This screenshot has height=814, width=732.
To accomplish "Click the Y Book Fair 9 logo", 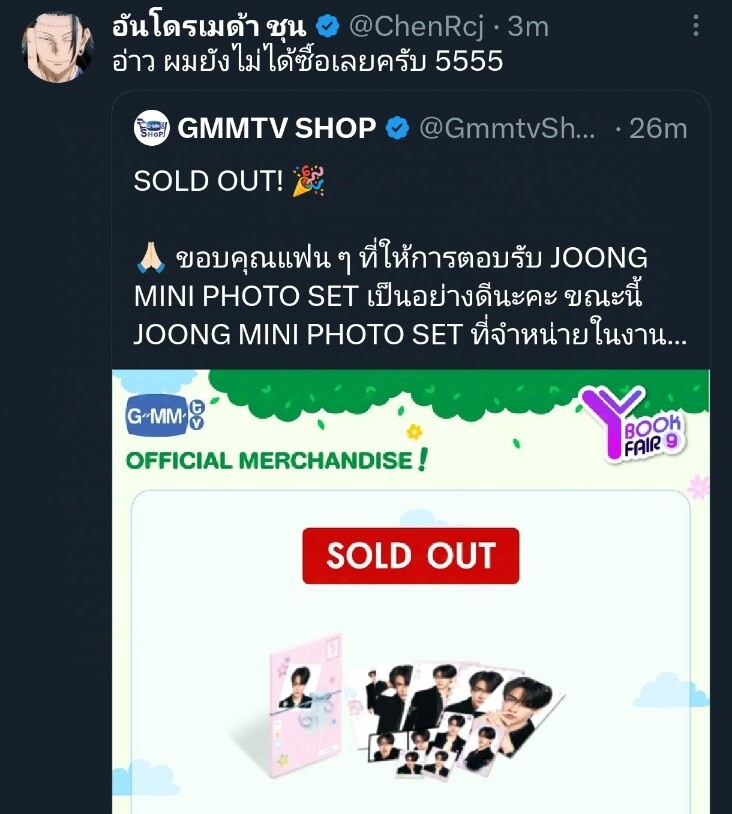I will pos(633,424).
